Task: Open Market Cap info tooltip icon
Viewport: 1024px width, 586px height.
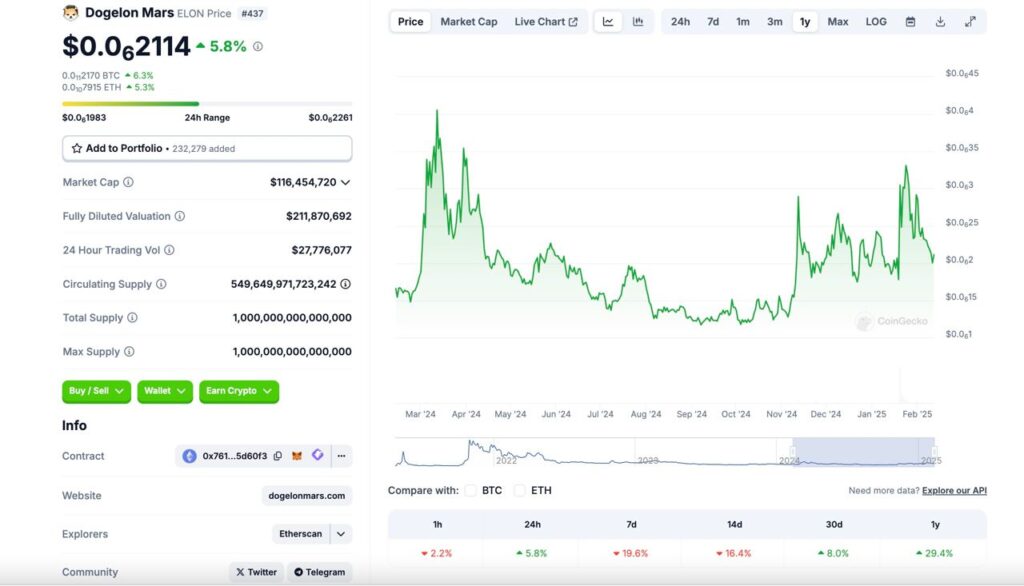Action: [129, 182]
